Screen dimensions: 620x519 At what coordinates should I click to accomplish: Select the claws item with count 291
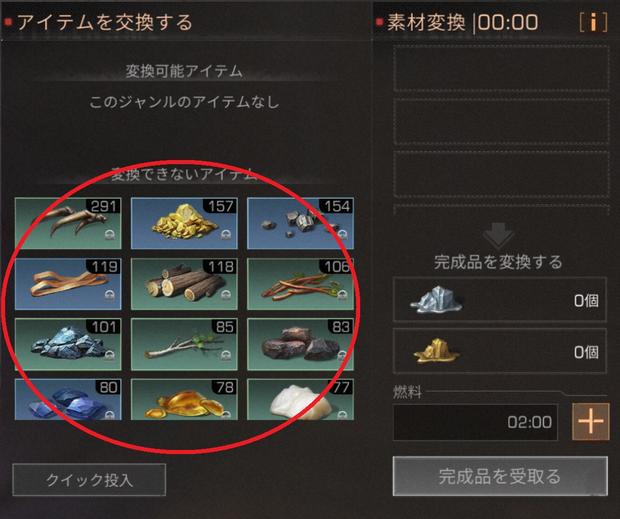[68, 223]
